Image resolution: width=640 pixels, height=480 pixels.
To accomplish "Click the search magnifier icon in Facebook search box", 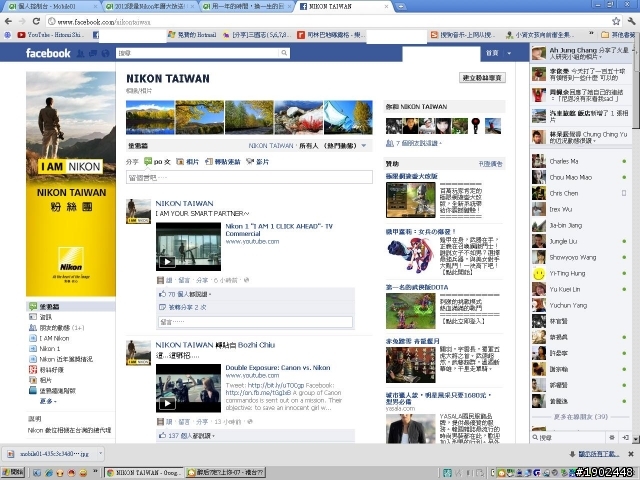I will [x=284, y=53].
